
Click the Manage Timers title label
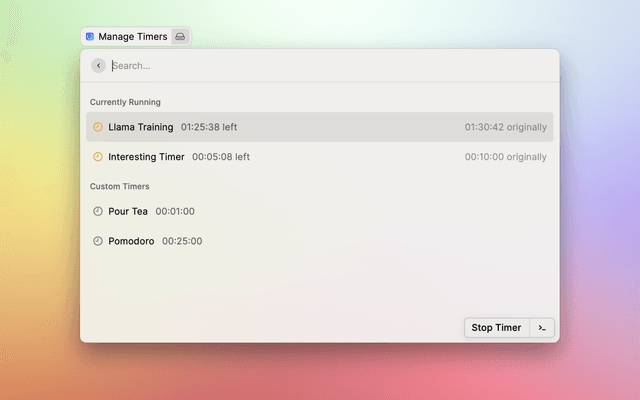pyautogui.click(x=133, y=37)
